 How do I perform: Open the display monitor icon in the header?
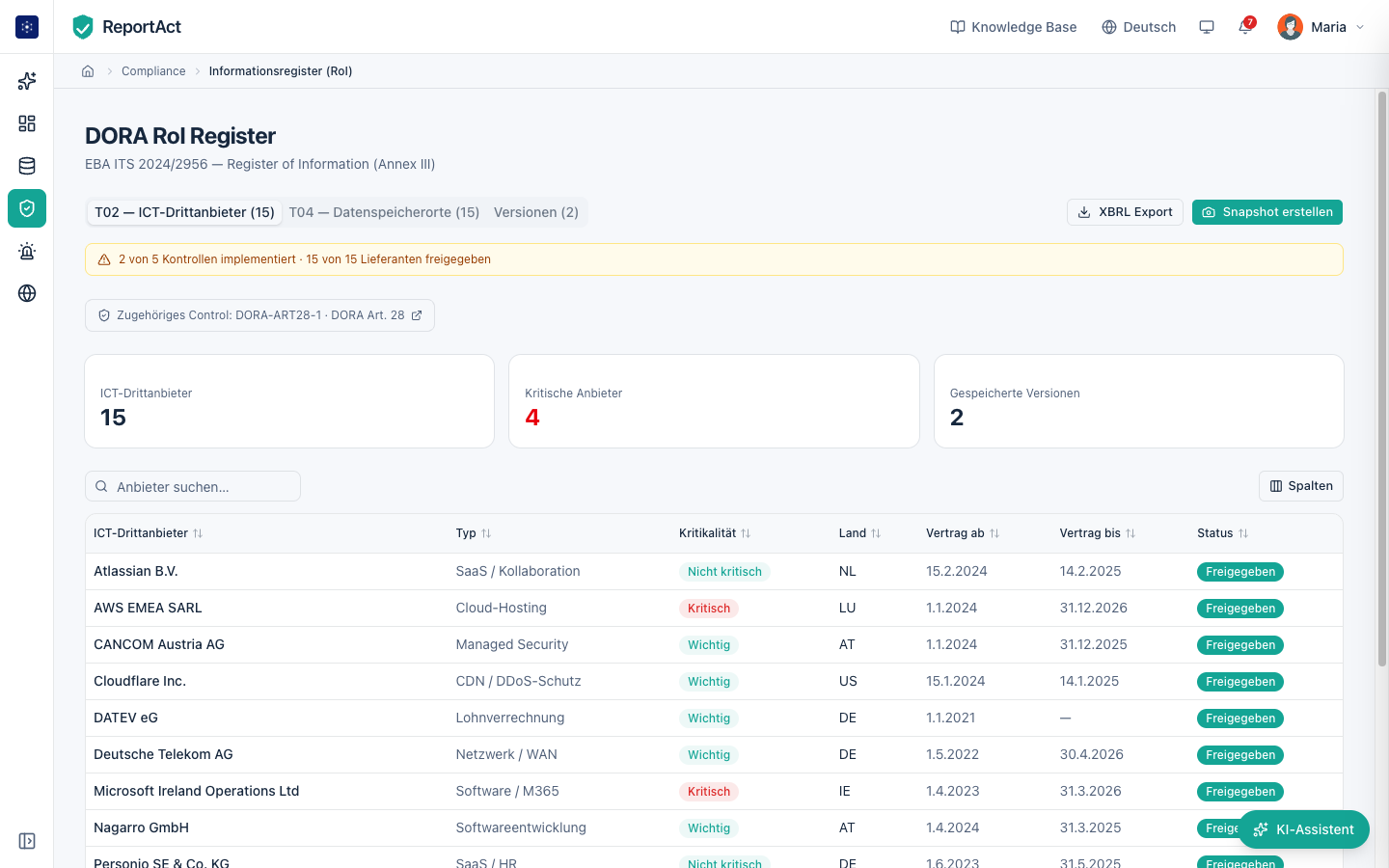pos(1207,27)
